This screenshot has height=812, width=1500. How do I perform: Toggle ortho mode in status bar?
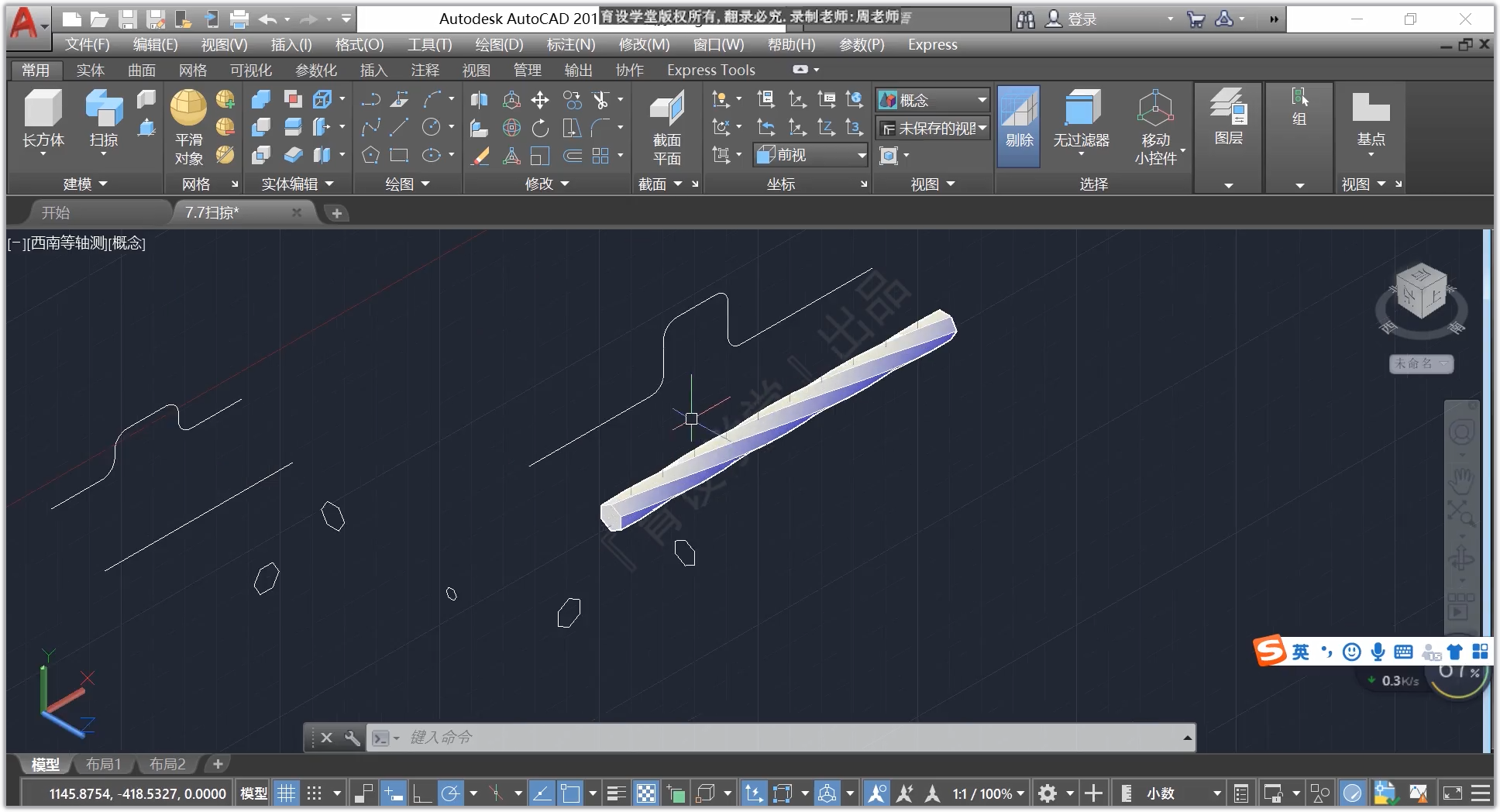(422, 793)
